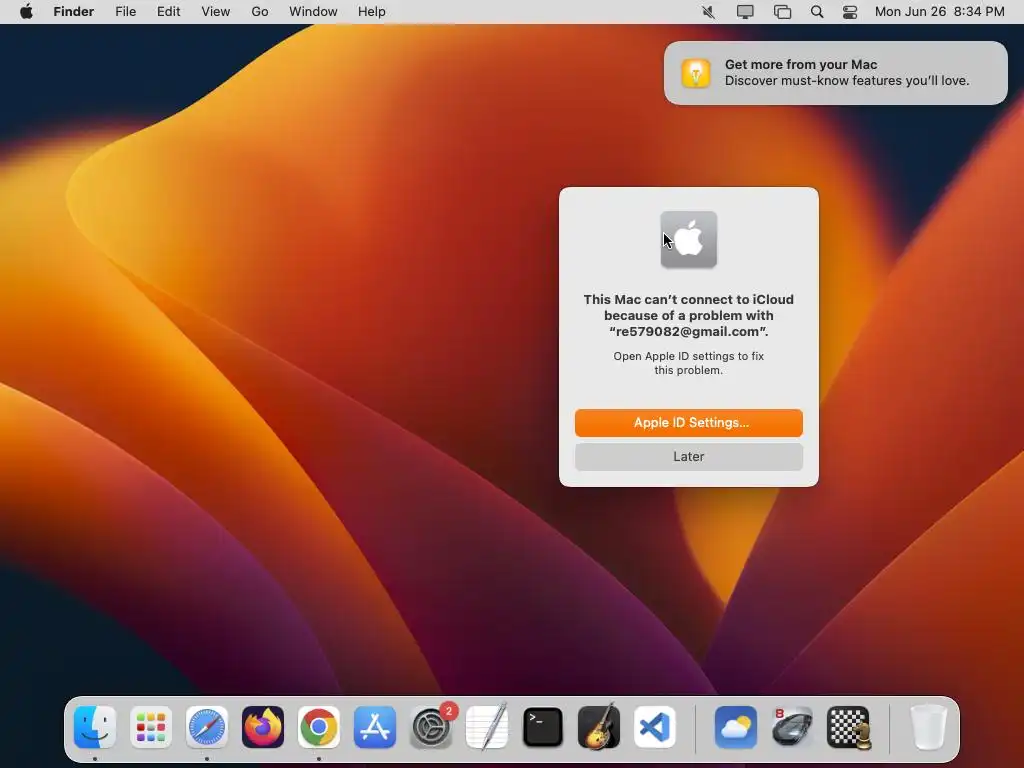Open the Window menu
This screenshot has height=768, width=1024.
(313, 12)
